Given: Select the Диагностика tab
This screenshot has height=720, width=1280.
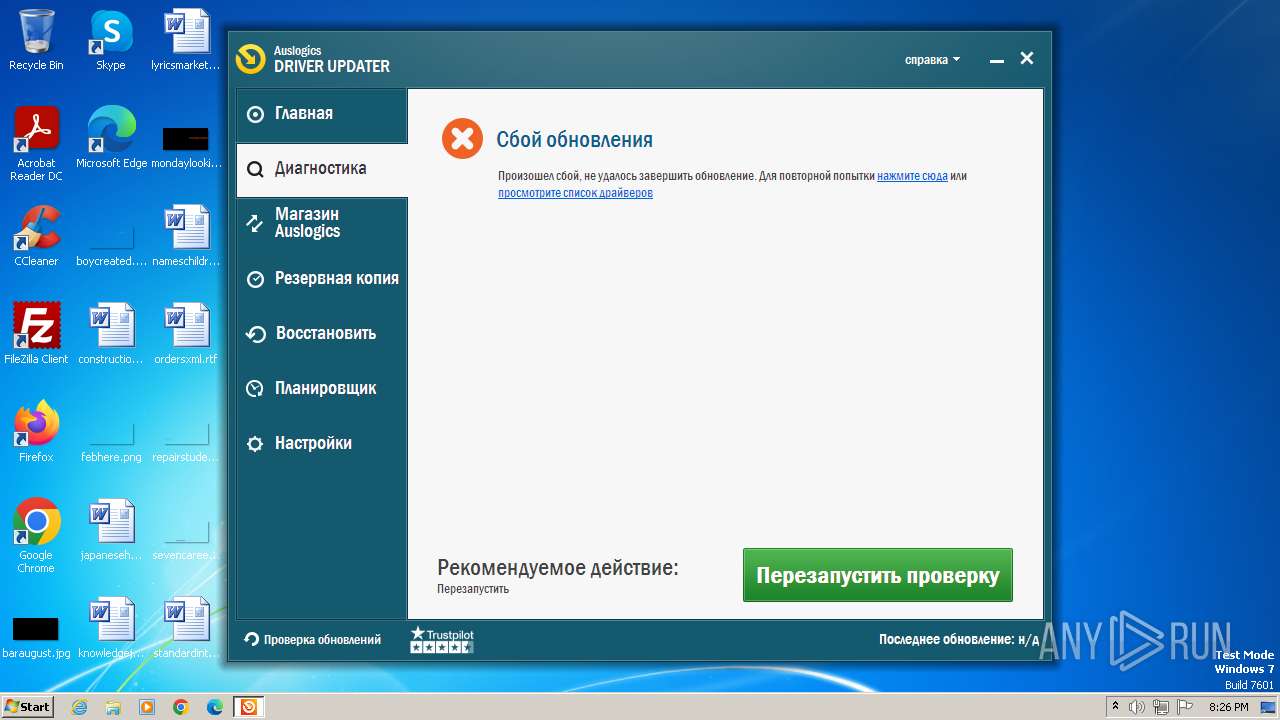Looking at the screenshot, I should tap(321, 169).
